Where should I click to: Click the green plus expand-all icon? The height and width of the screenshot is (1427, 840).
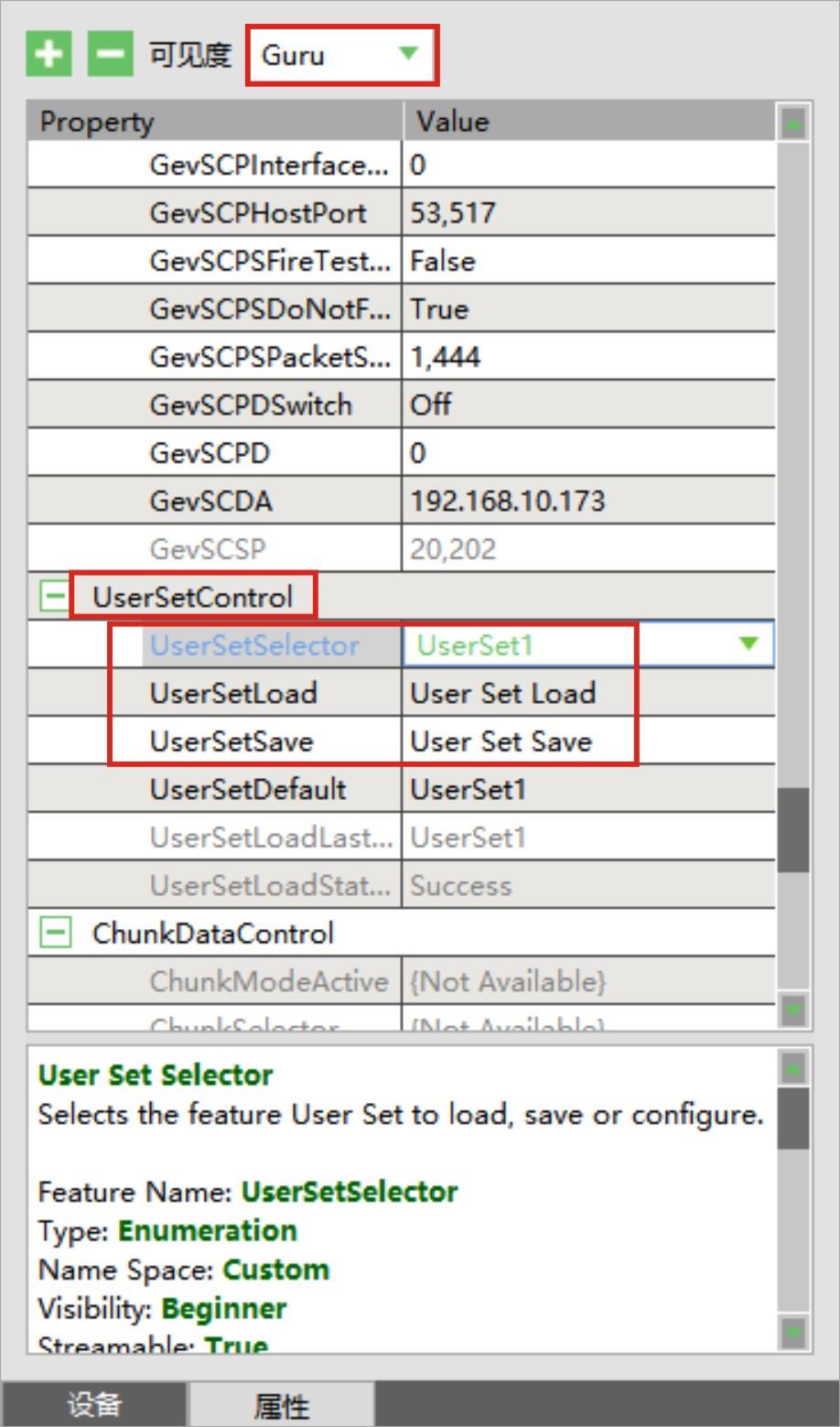coord(48,54)
